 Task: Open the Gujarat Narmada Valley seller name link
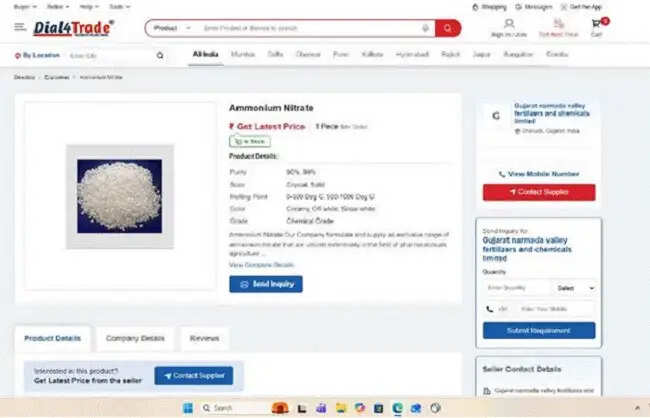pos(552,113)
